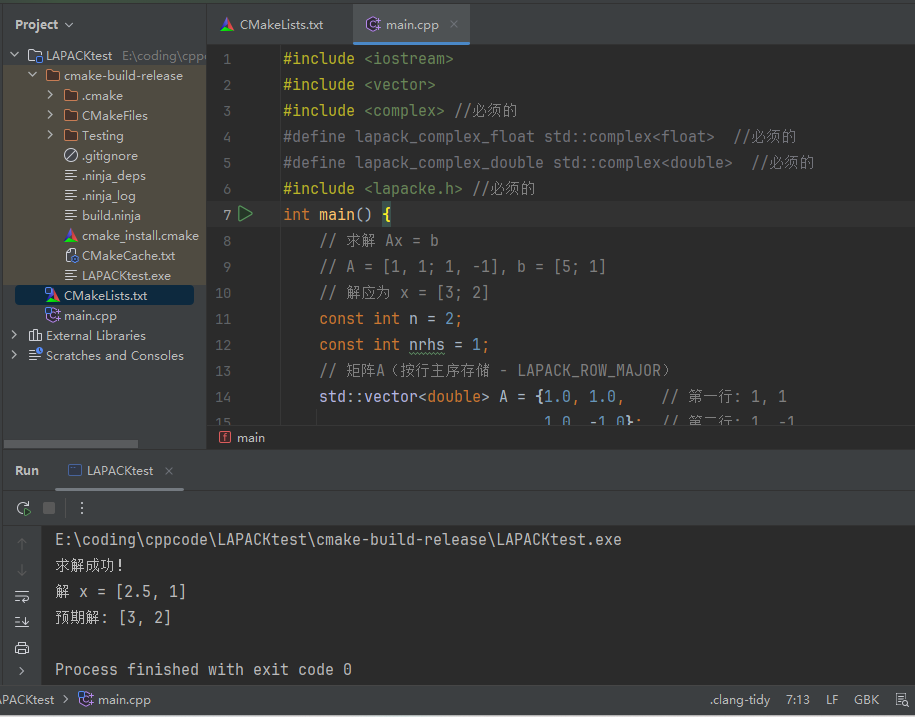Click line number 1 in the gutter
This screenshot has height=717, width=915.
pos(226,59)
